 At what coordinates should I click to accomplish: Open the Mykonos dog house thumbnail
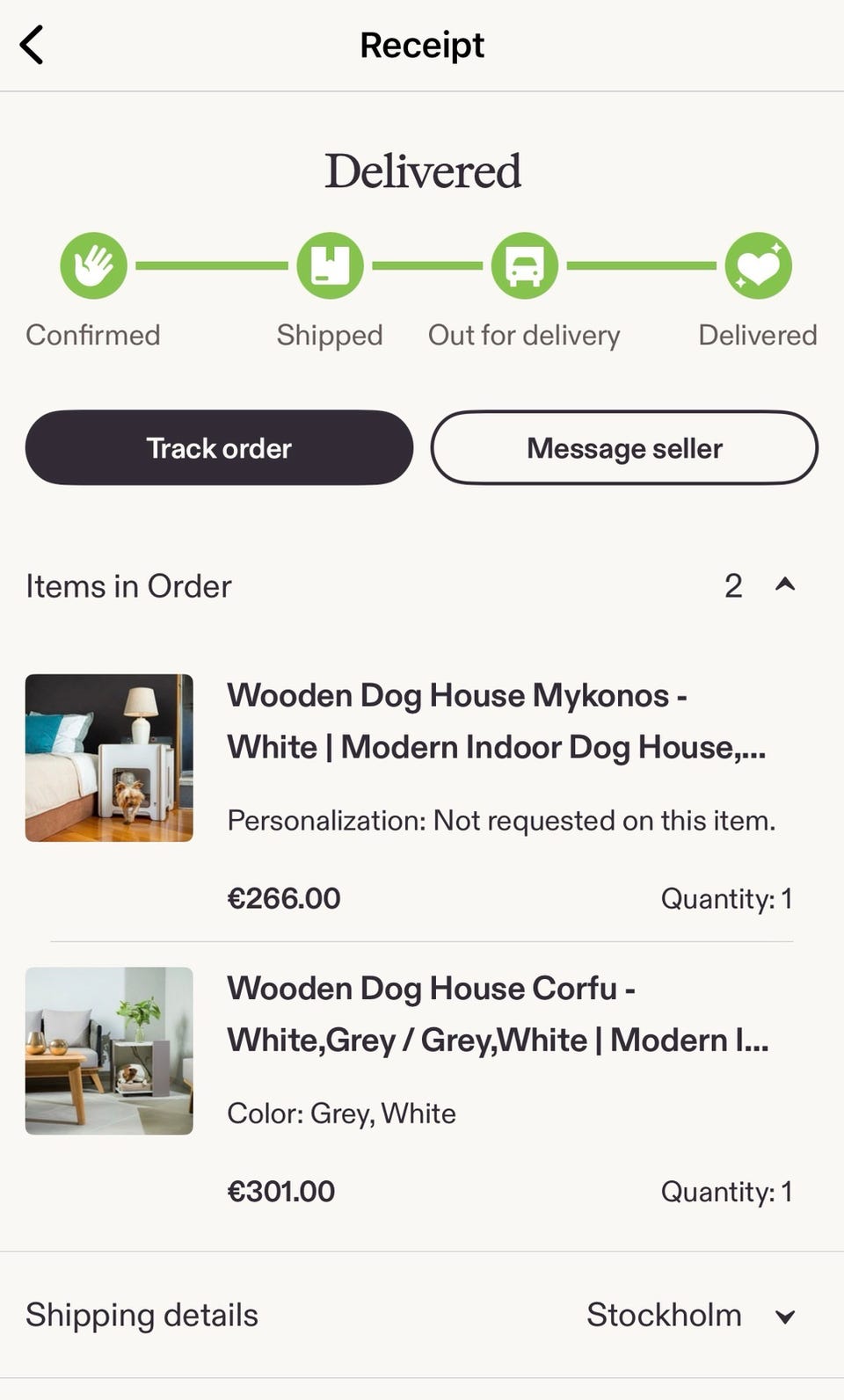pyautogui.click(x=109, y=758)
